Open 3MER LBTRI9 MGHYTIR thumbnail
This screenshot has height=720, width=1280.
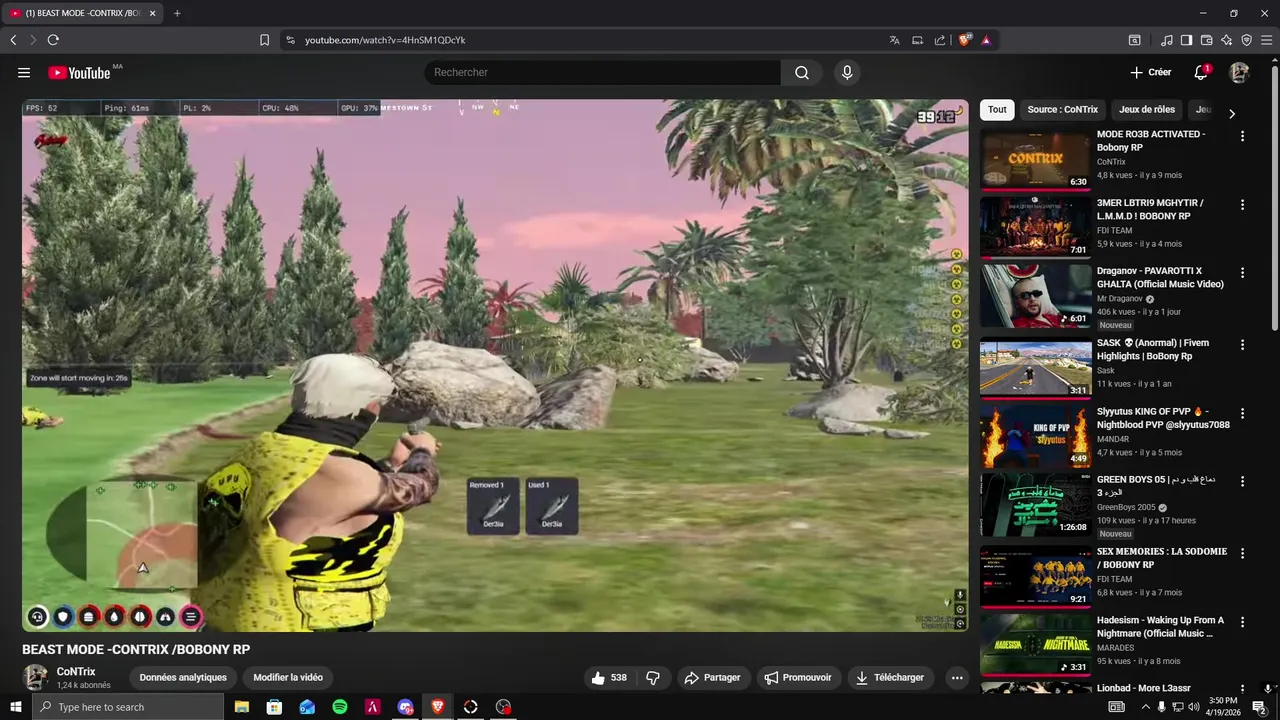1035,228
